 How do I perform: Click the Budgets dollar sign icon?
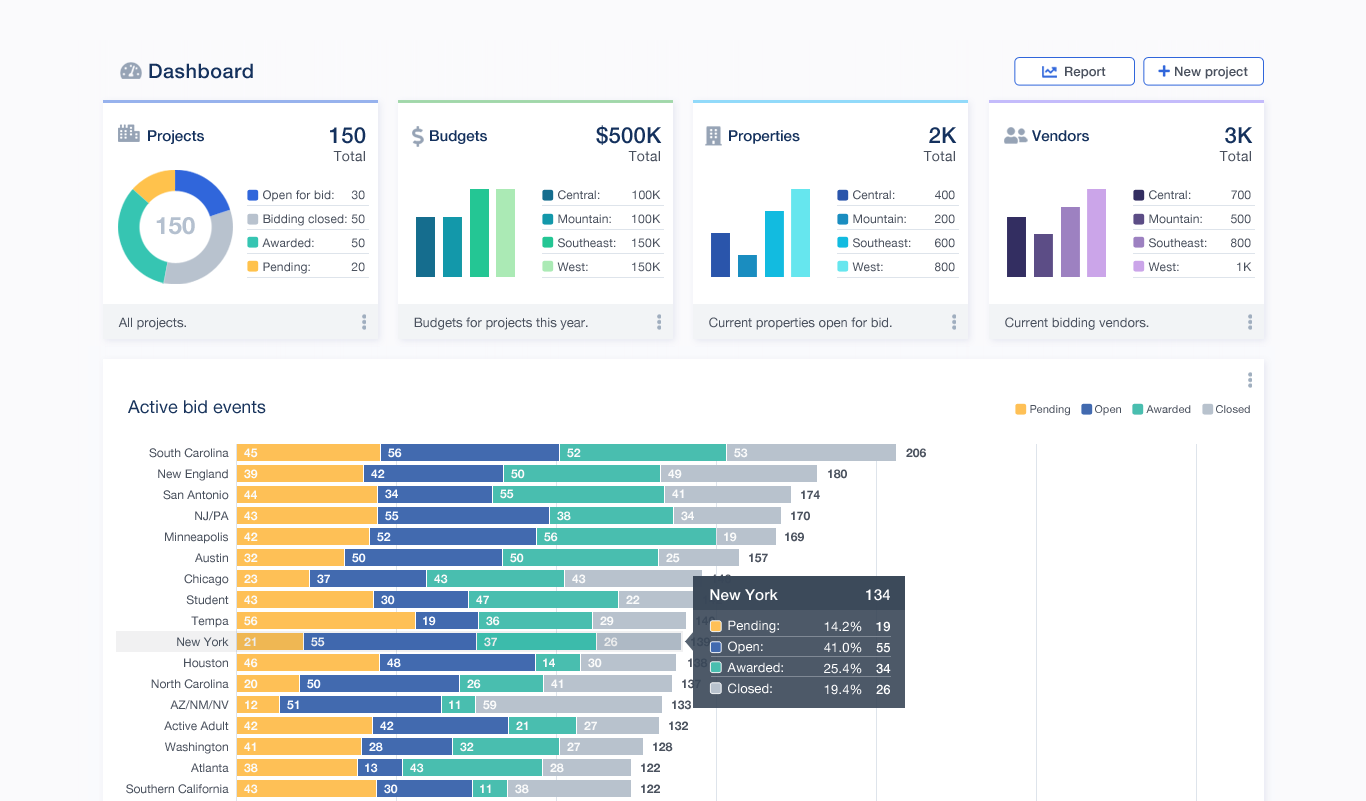tap(418, 136)
